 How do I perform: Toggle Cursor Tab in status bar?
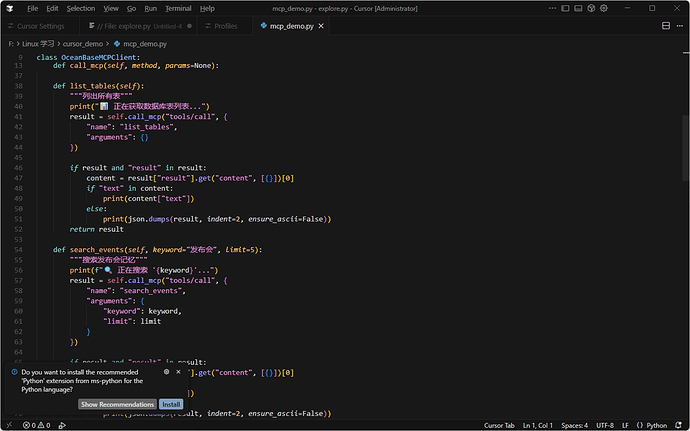click(501, 425)
